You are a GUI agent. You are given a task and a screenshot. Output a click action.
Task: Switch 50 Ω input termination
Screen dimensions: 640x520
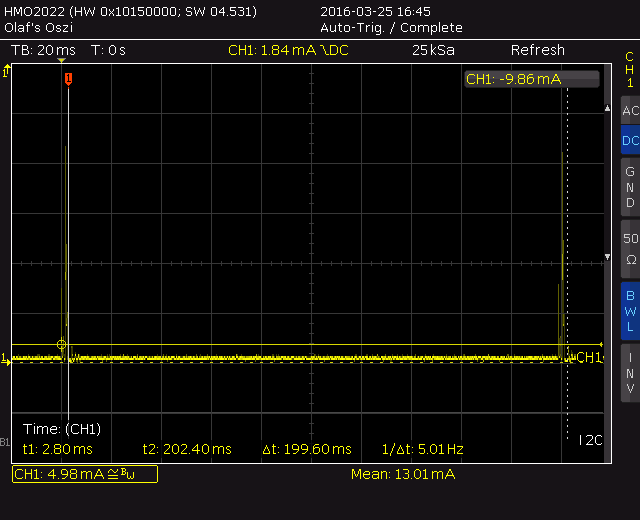pyautogui.click(x=630, y=249)
